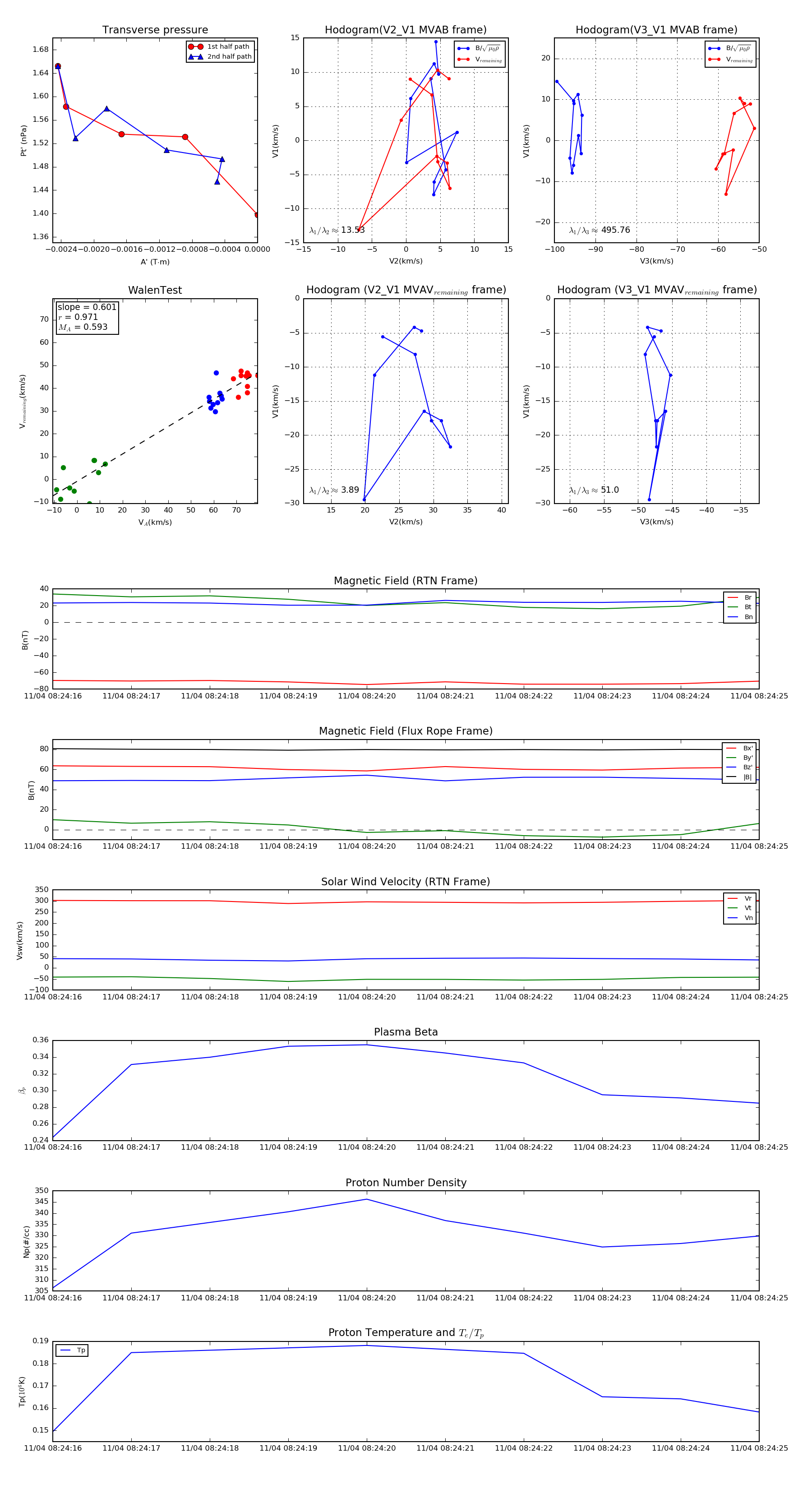
Task: Click the "VA(km/s)" x-axis label
Action: tap(155, 523)
